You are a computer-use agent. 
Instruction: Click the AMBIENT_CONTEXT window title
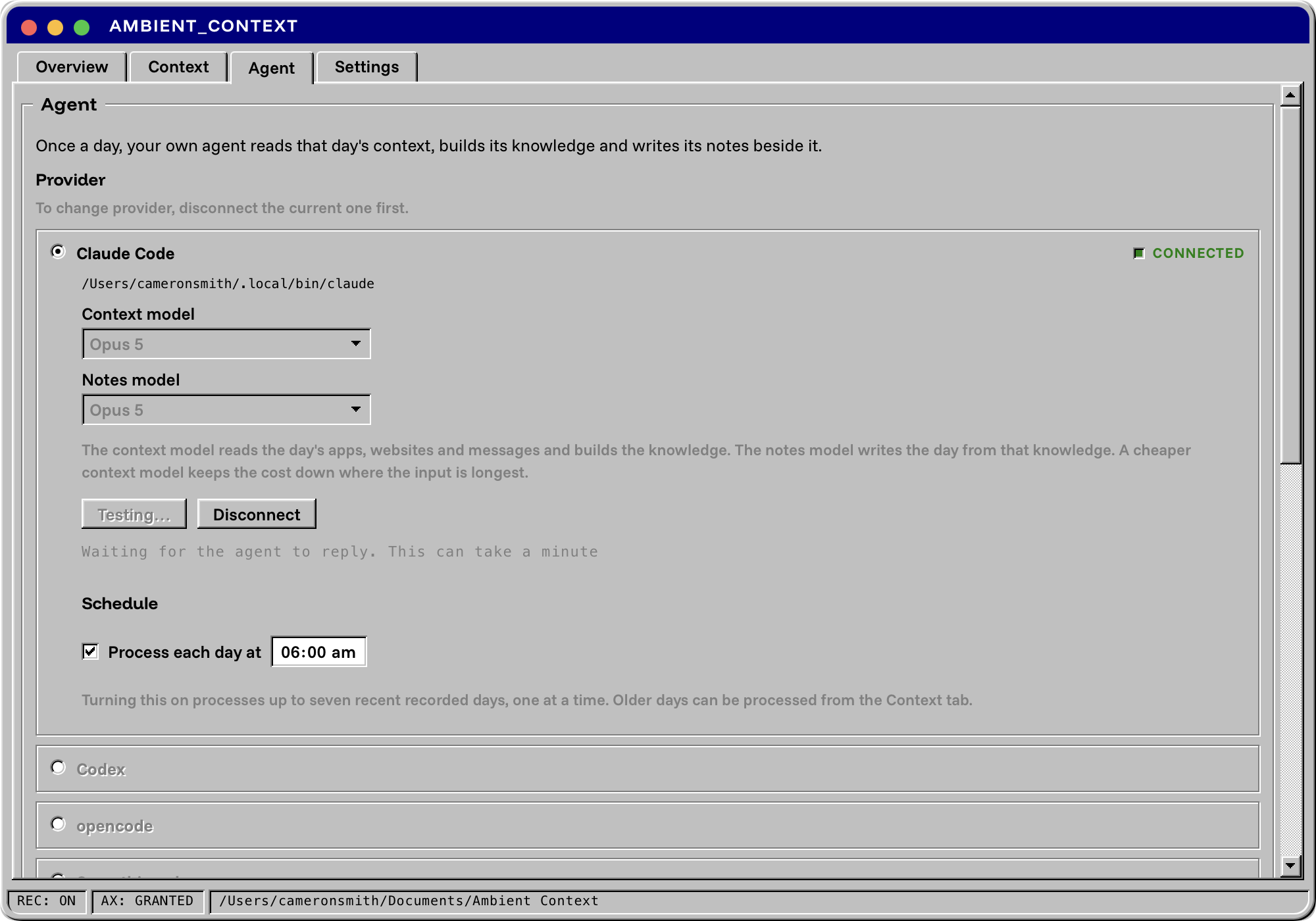tap(203, 26)
